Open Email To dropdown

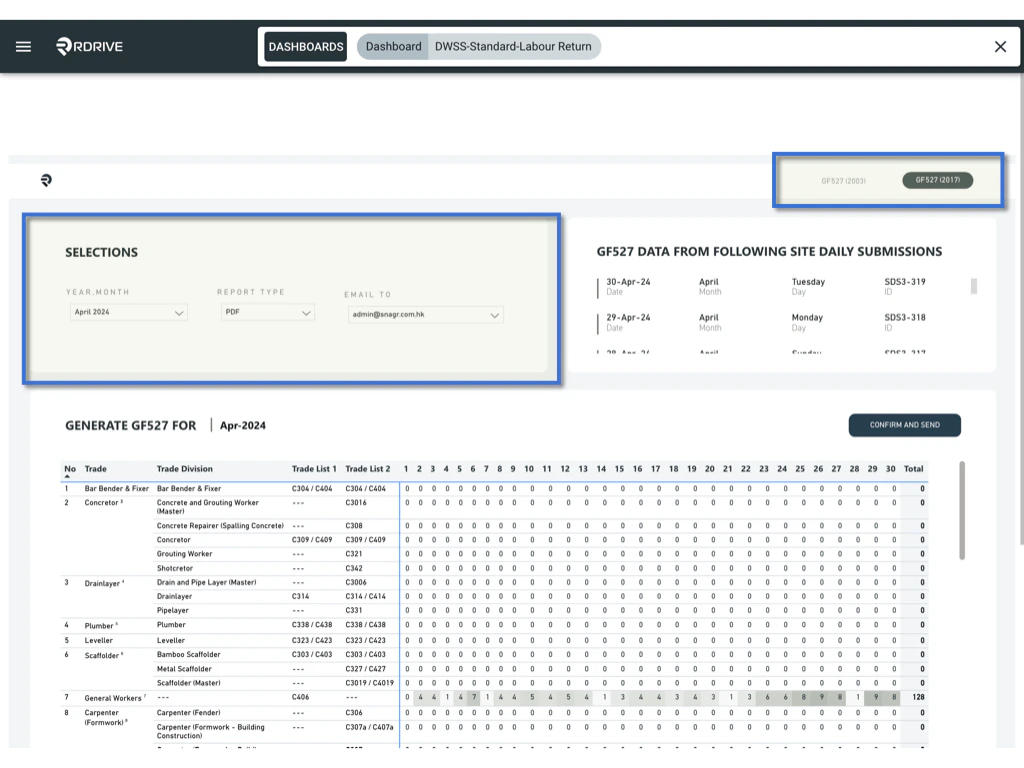pyautogui.click(x=425, y=315)
